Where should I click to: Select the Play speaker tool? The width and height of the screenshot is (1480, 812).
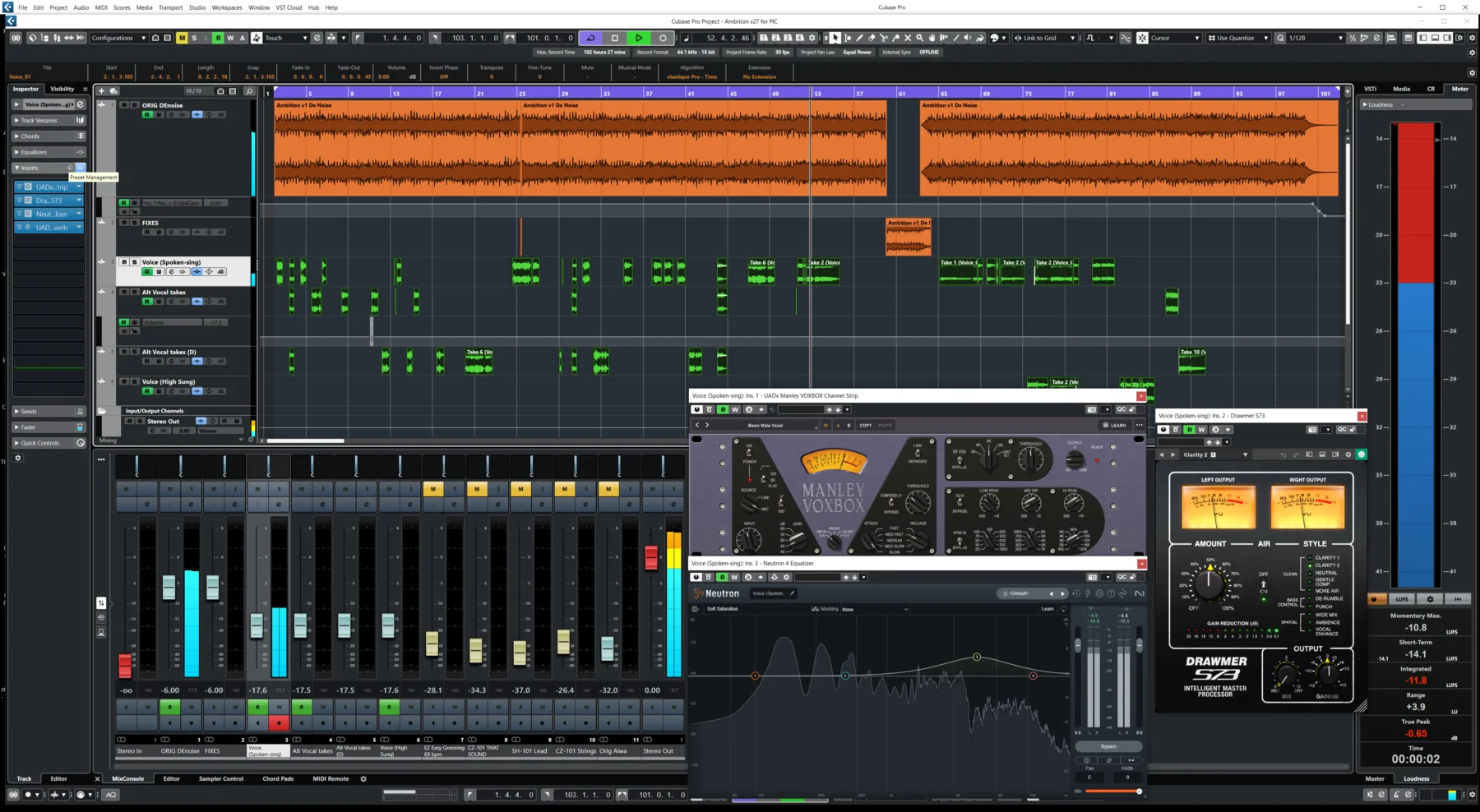pyautogui.click(x=968, y=38)
